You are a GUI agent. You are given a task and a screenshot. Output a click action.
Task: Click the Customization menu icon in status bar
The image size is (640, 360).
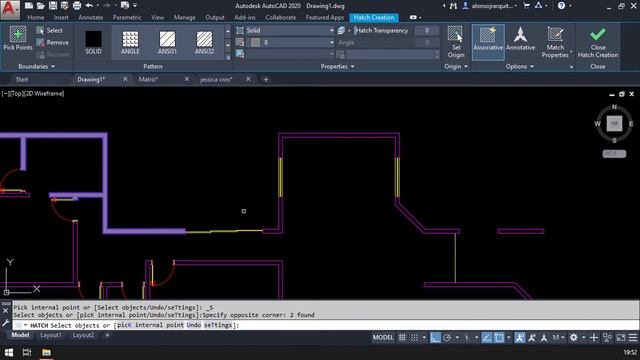pos(633,338)
